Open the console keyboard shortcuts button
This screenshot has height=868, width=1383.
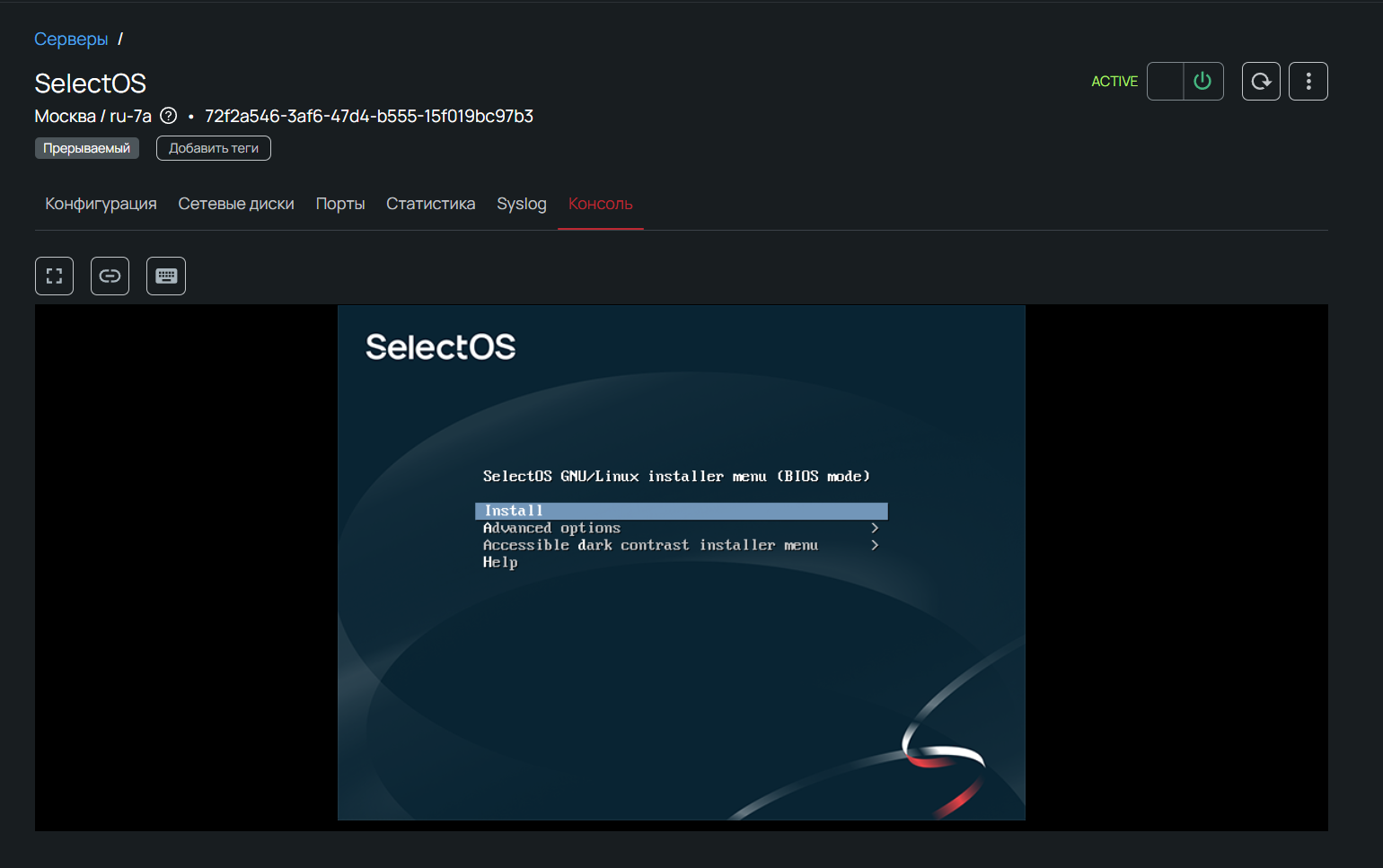pos(166,276)
